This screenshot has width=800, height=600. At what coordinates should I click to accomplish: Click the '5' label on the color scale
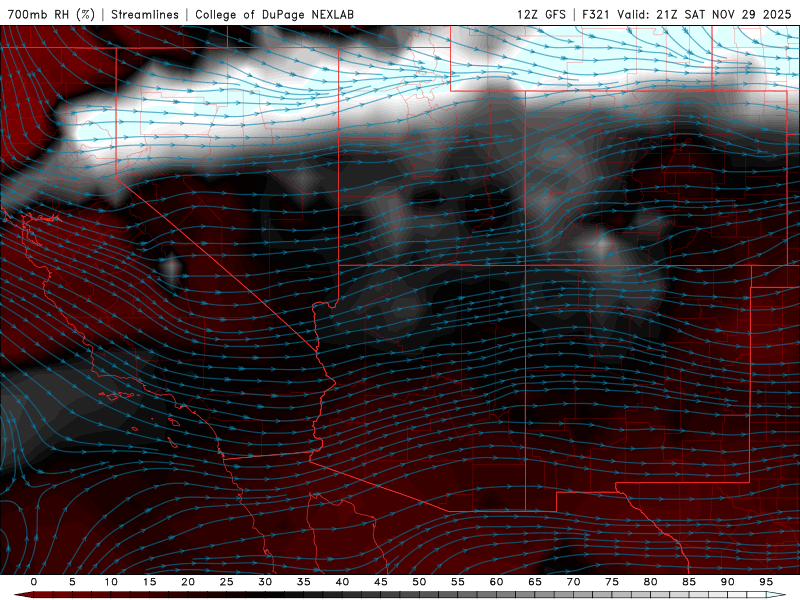coord(72,582)
